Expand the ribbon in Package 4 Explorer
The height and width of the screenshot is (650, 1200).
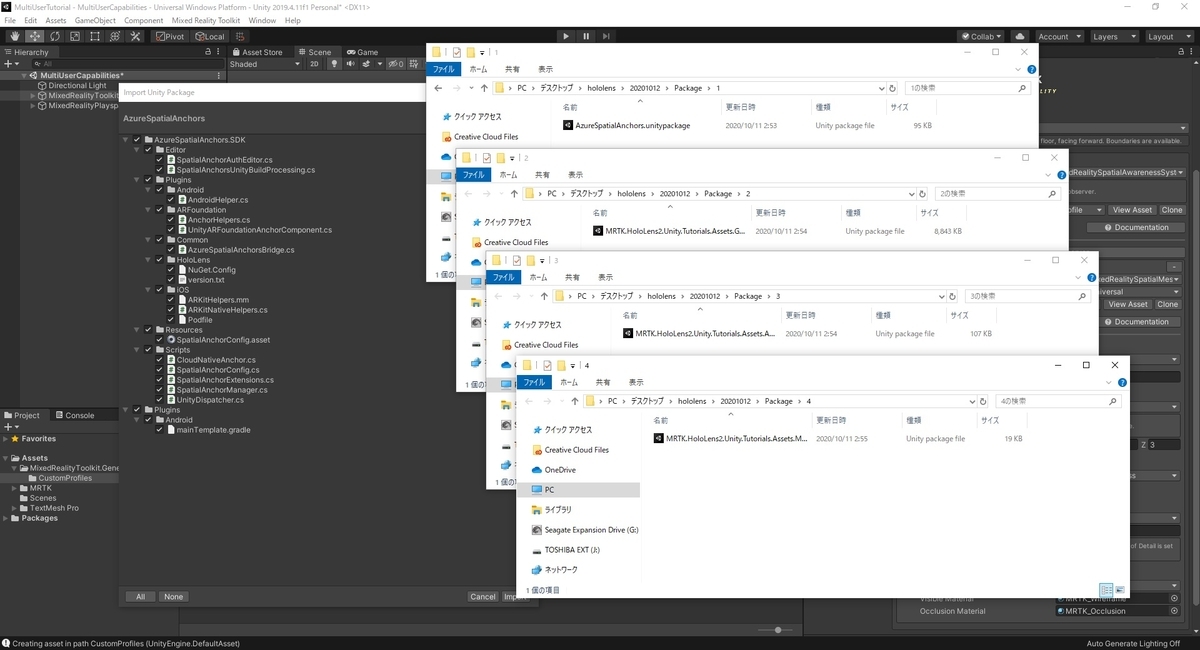pyautogui.click(x=1107, y=382)
